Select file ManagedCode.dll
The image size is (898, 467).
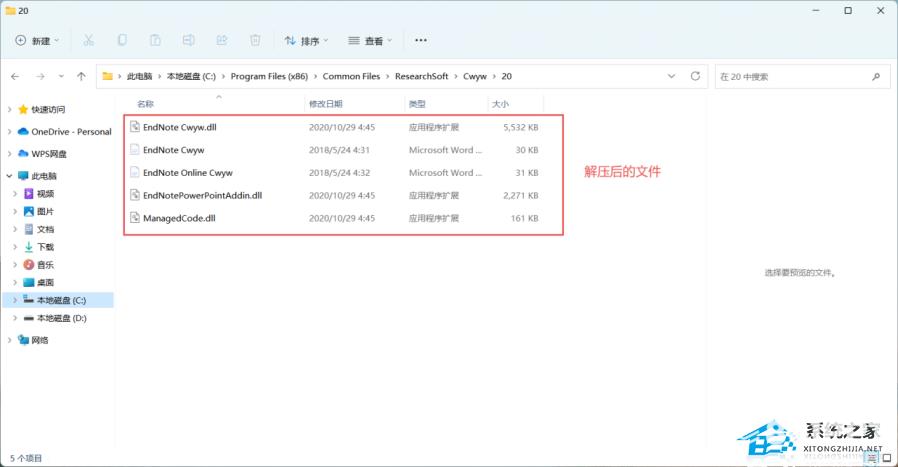pyautogui.click(x=179, y=218)
